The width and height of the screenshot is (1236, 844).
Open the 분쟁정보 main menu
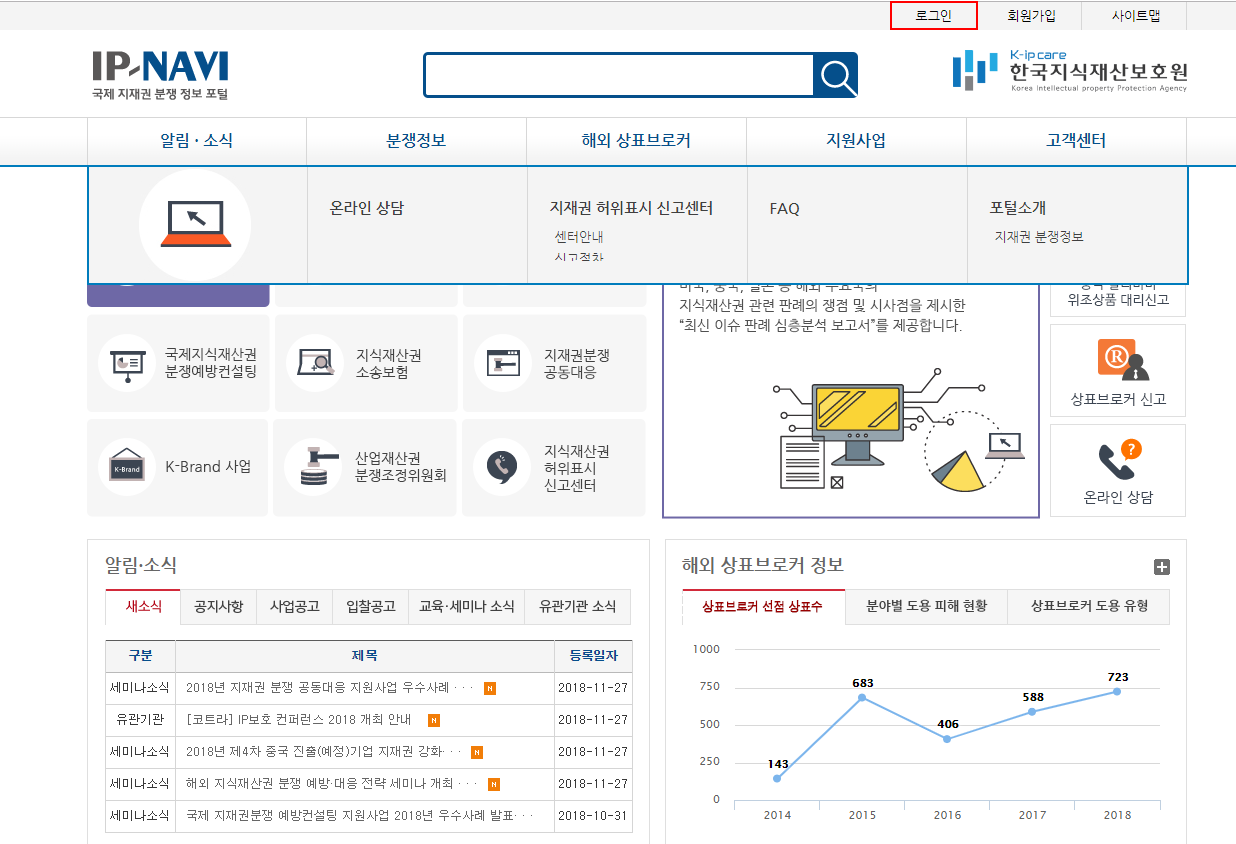pos(416,141)
